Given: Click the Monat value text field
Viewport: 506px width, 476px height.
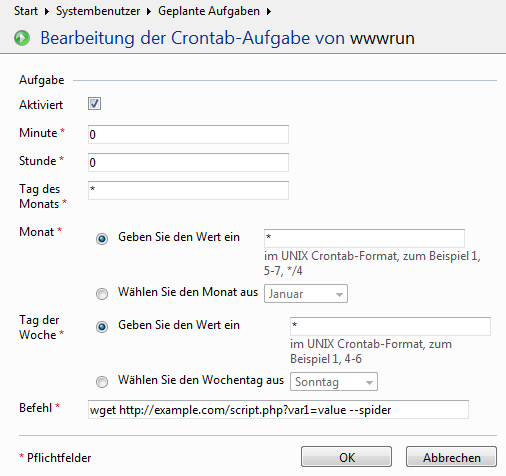Looking at the screenshot, I should coord(364,238).
